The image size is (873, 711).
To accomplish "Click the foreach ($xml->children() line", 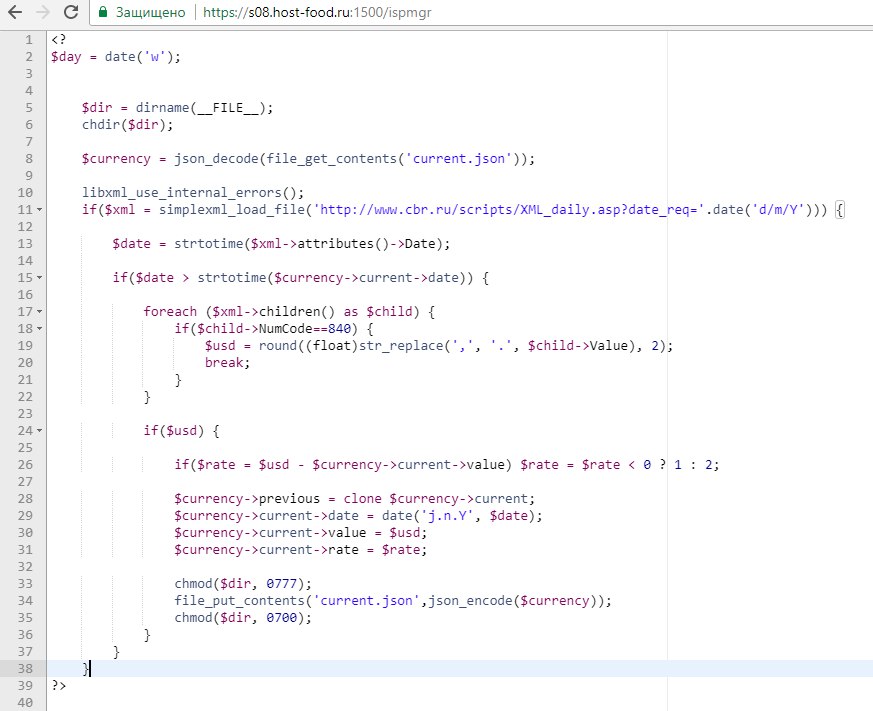I will (289, 312).
